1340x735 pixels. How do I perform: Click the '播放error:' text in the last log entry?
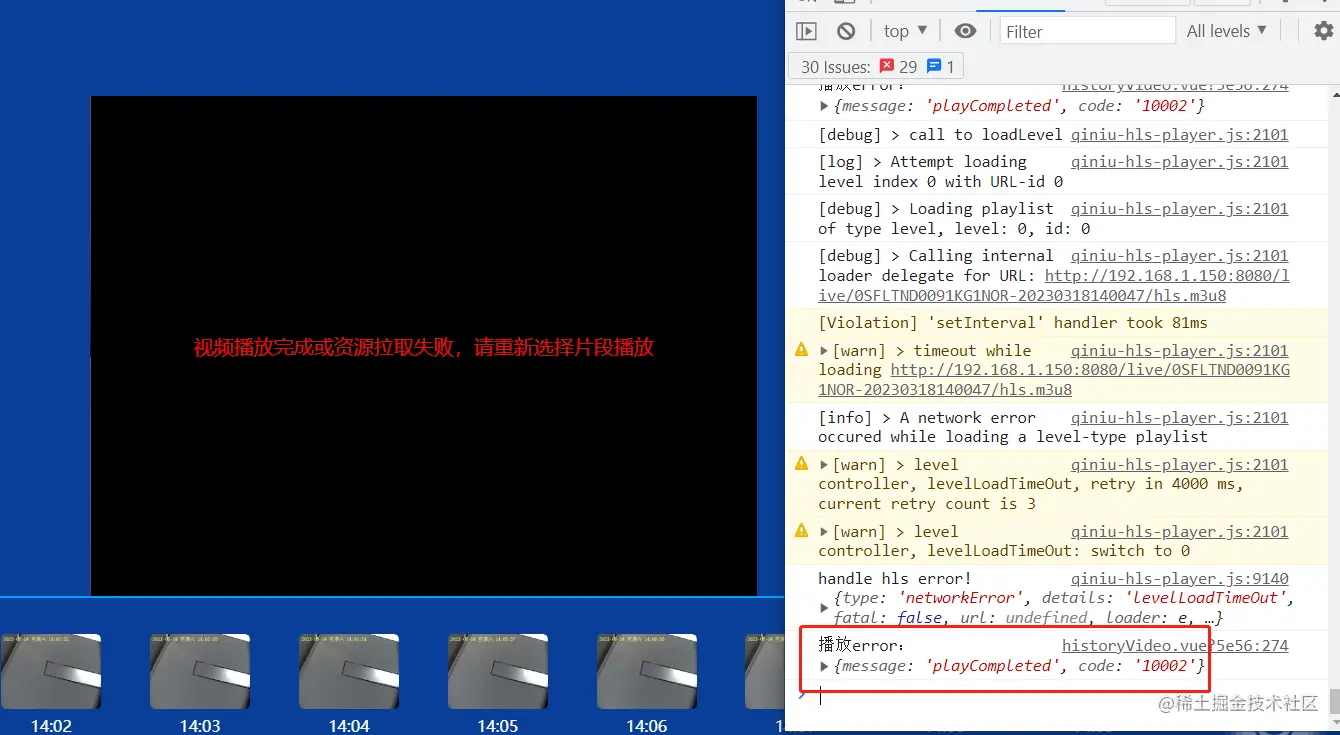(861, 646)
